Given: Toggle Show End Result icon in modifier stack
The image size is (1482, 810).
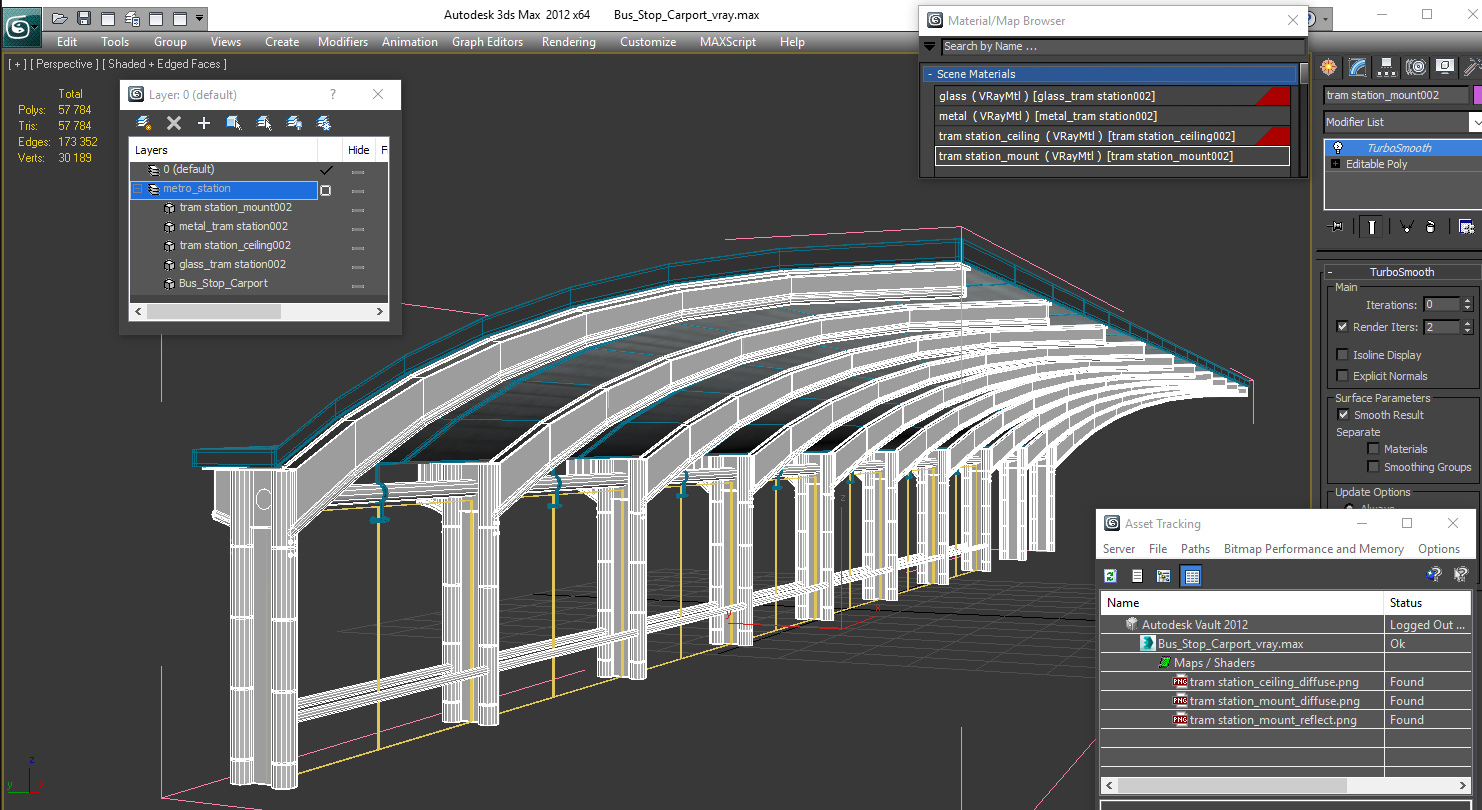Looking at the screenshot, I should pyautogui.click(x=1372, y=227).
